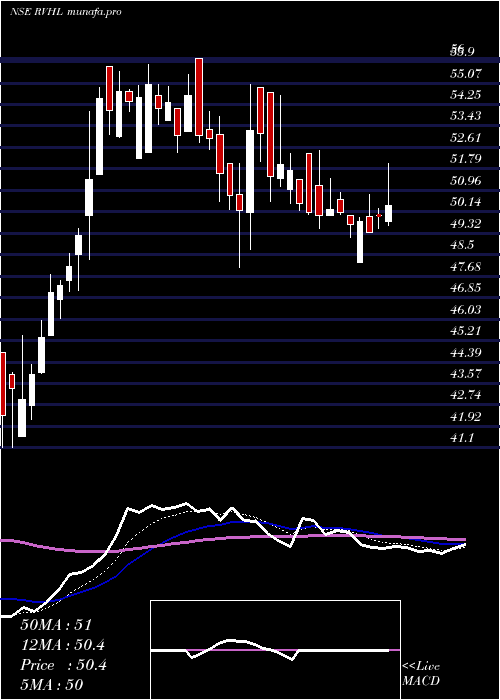The height and width of the screenshot is (700, 500).
Task: Click the 5MA : 50 indicator text
Action: point(52,685)
